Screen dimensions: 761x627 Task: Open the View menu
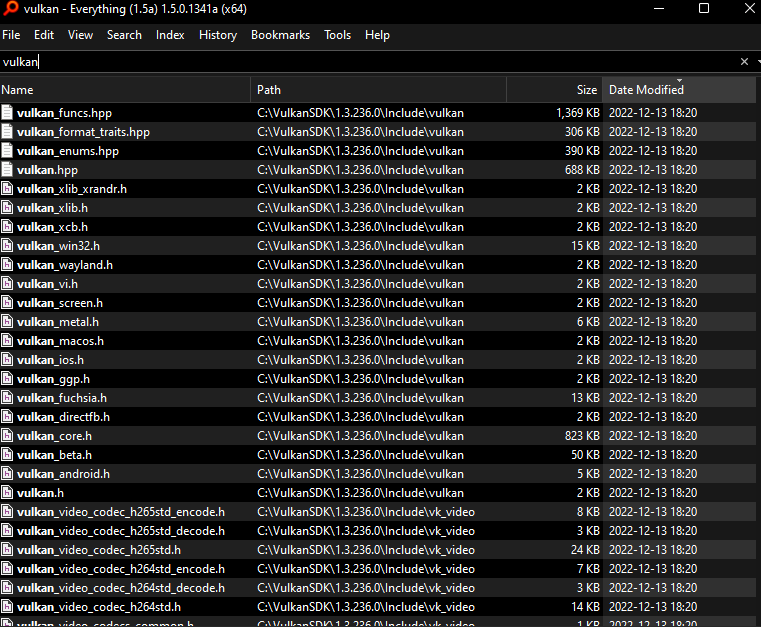coord(80,35)
